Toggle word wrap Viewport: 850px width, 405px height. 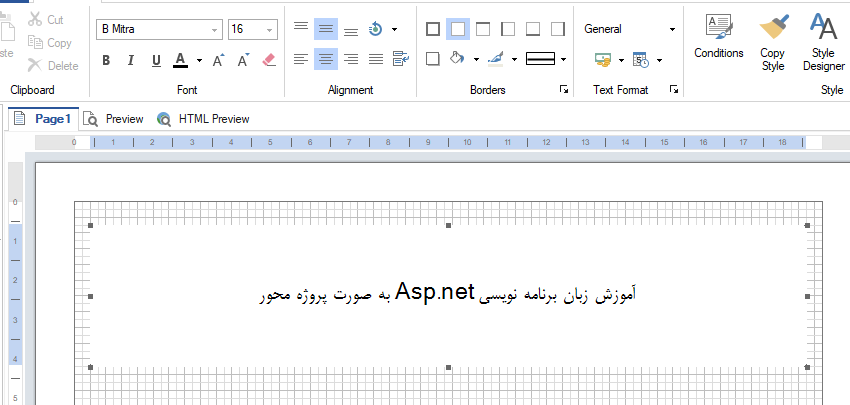point(401,59)
